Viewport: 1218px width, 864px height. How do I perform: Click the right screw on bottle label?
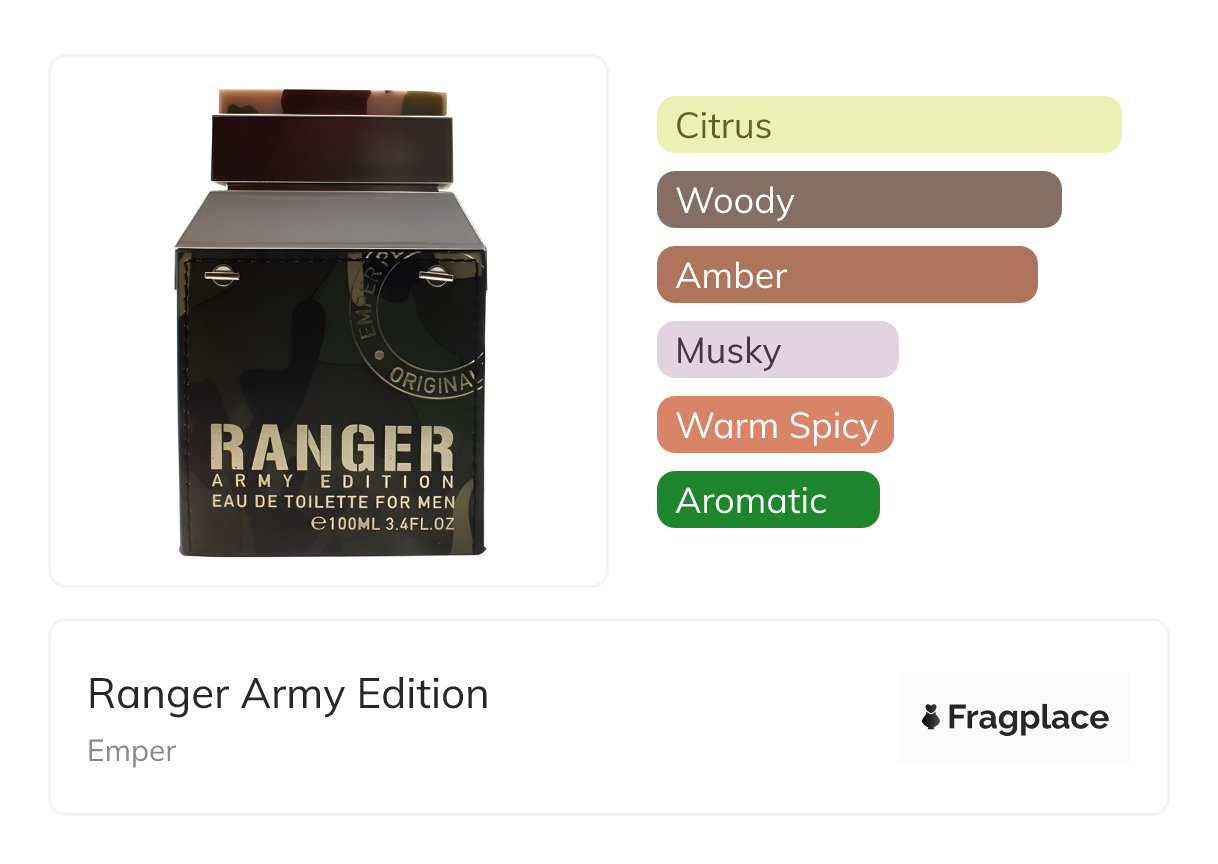(436, 275)
